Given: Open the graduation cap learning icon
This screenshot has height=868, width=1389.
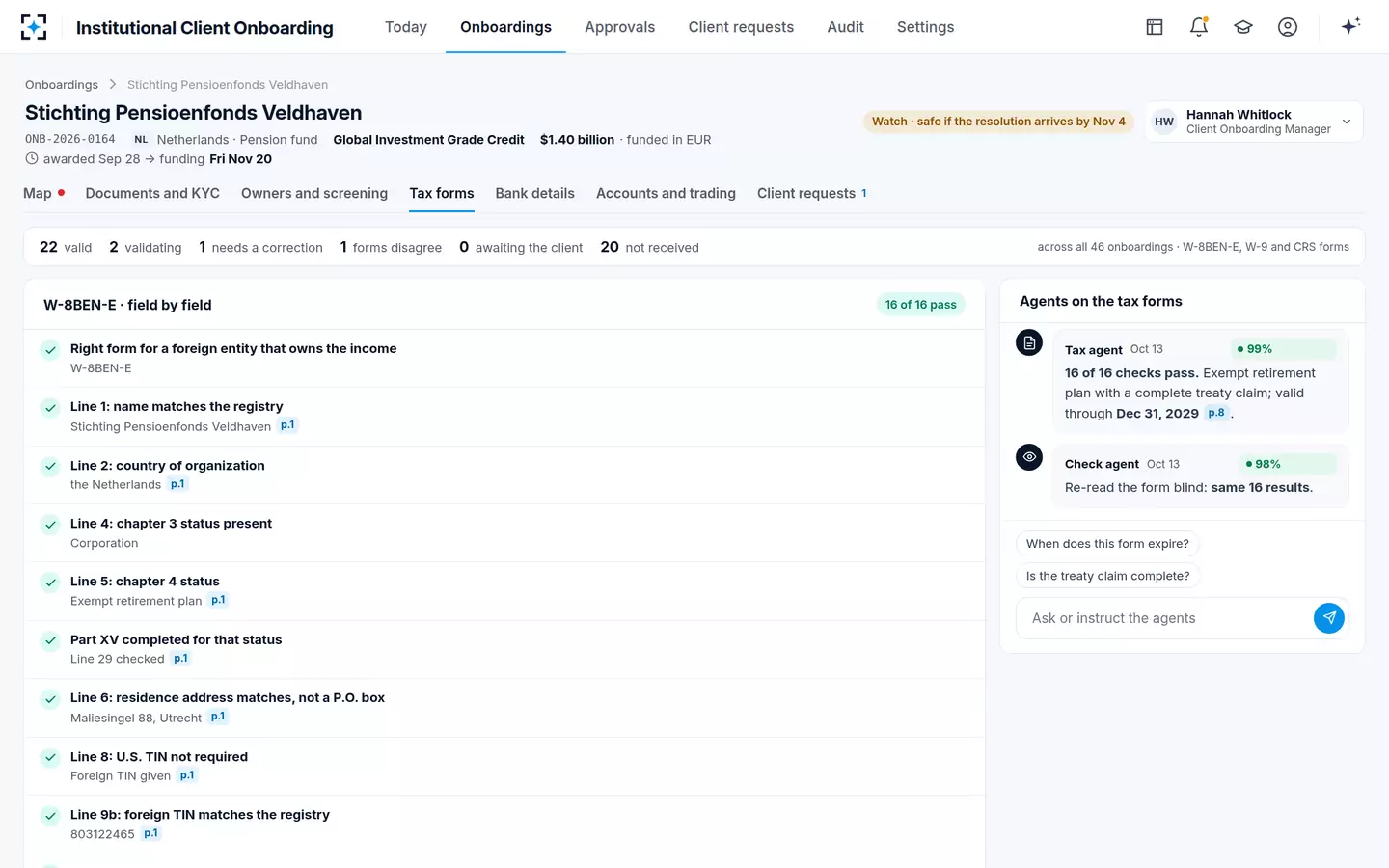Looking at the screenshot, I should point(1243,27).
